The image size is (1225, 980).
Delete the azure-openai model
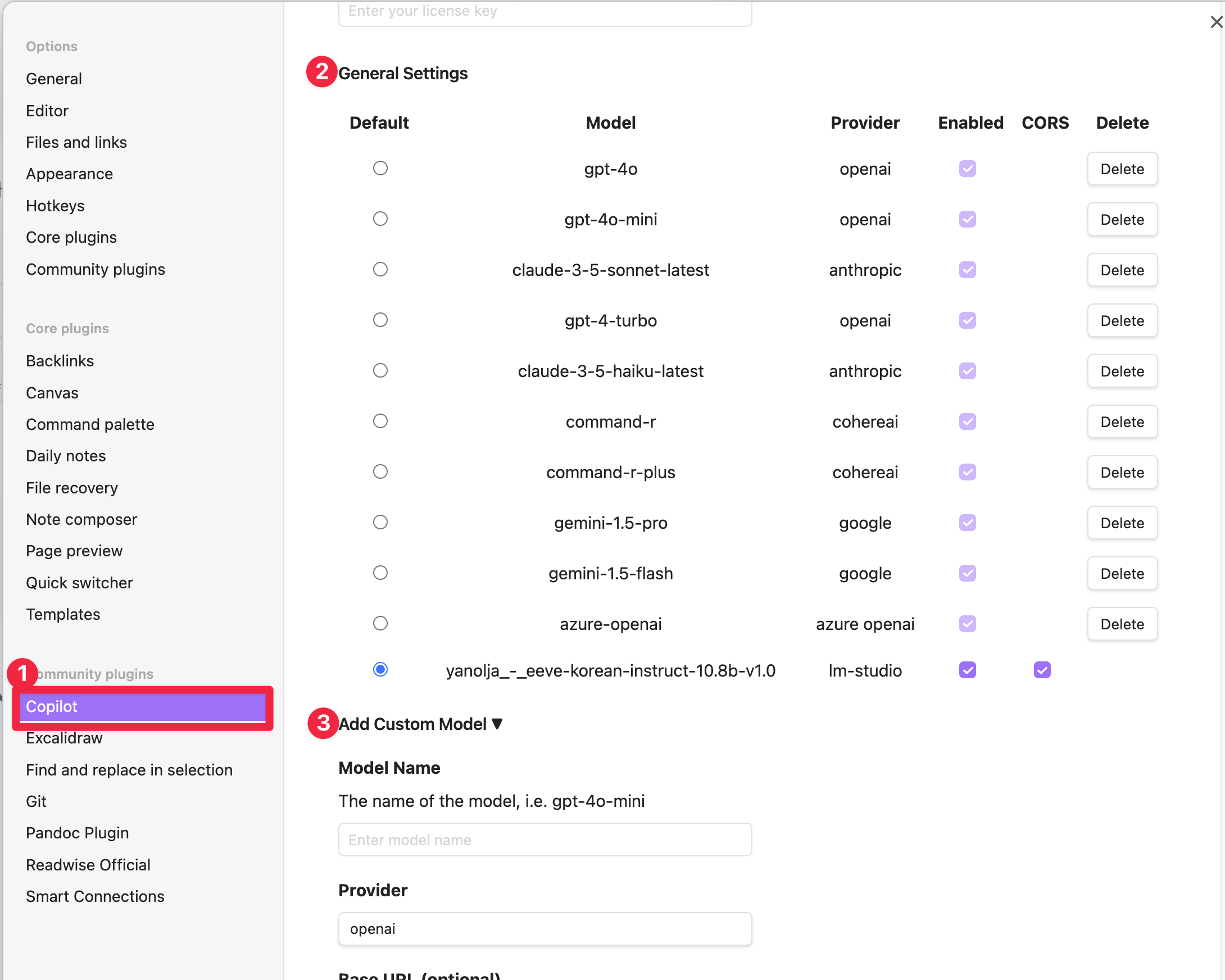tap(1122, 624)
